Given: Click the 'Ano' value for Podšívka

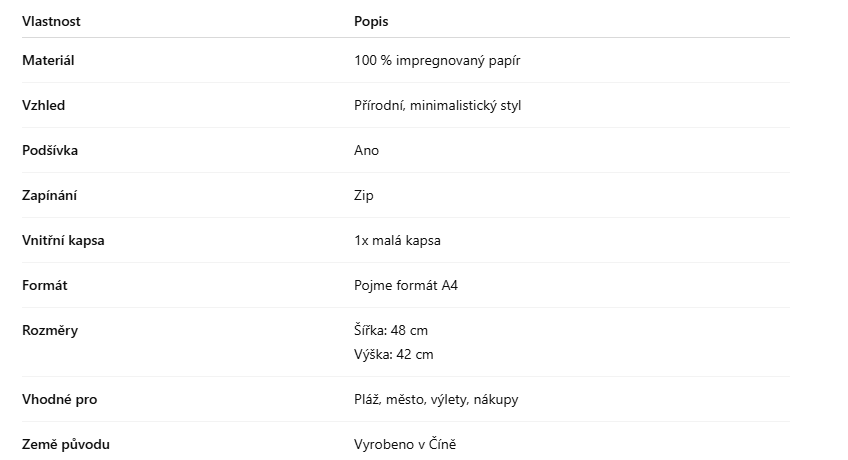Looking at the screenshot, I should (x=366, y=150).
